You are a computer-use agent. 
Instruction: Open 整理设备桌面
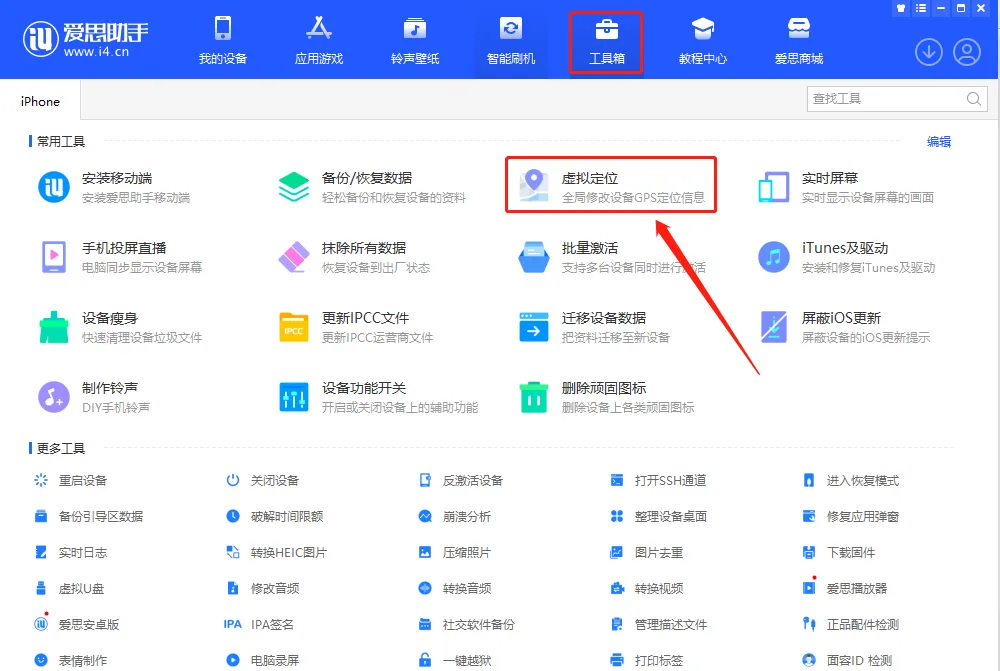pos(658,516)
